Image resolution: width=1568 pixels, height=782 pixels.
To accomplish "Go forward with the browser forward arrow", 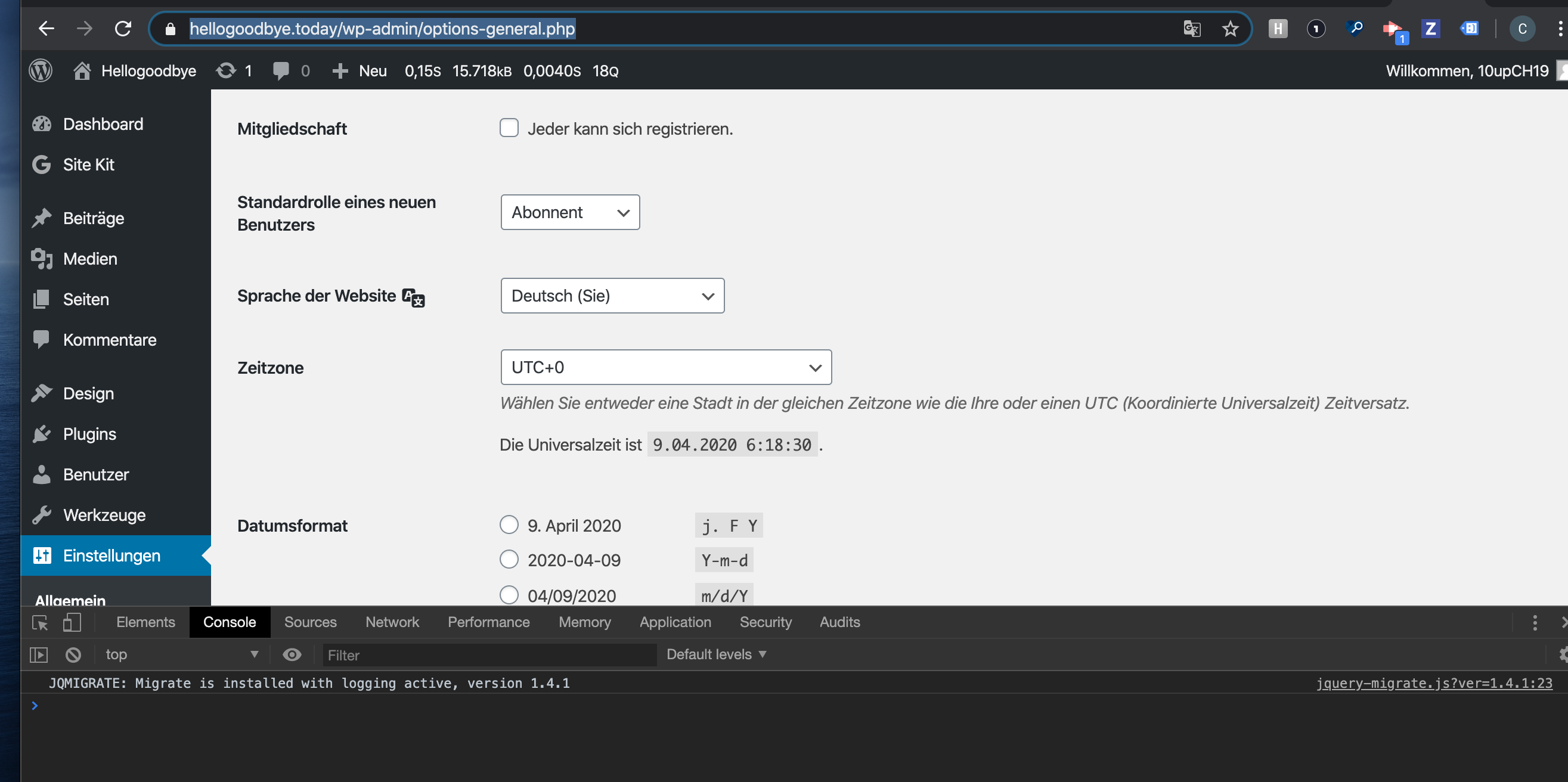I will [x=85, y=29].
